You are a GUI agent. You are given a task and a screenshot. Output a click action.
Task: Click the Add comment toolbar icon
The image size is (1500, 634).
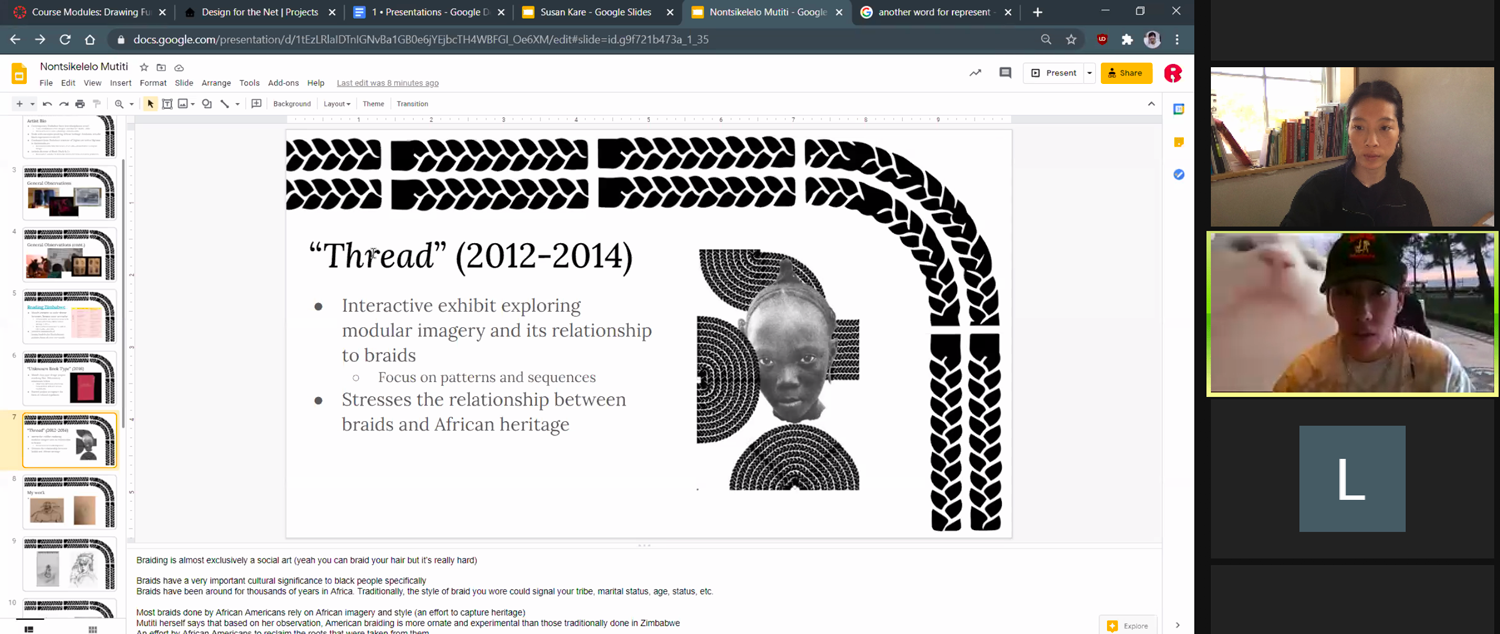(x=256, y=104)
